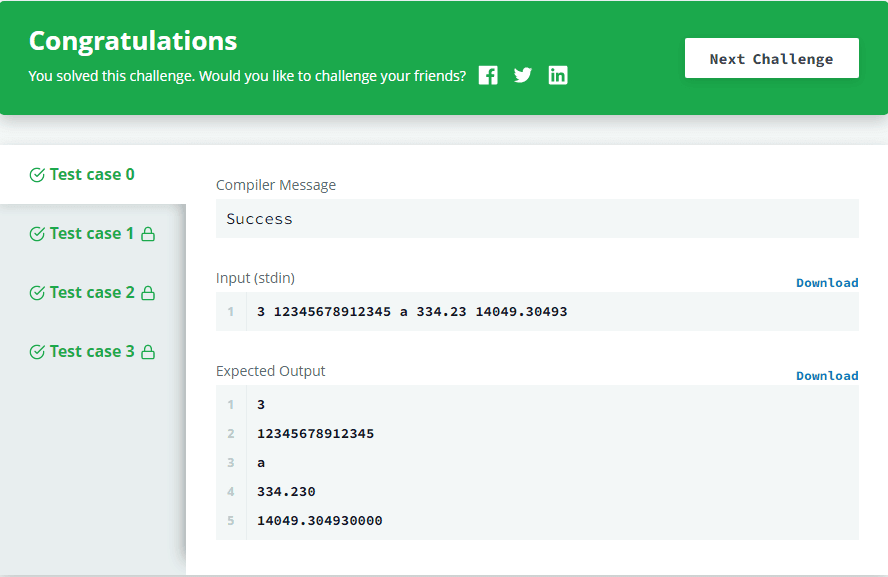Switch to Test case 1 tab

[x=92, y=234]
